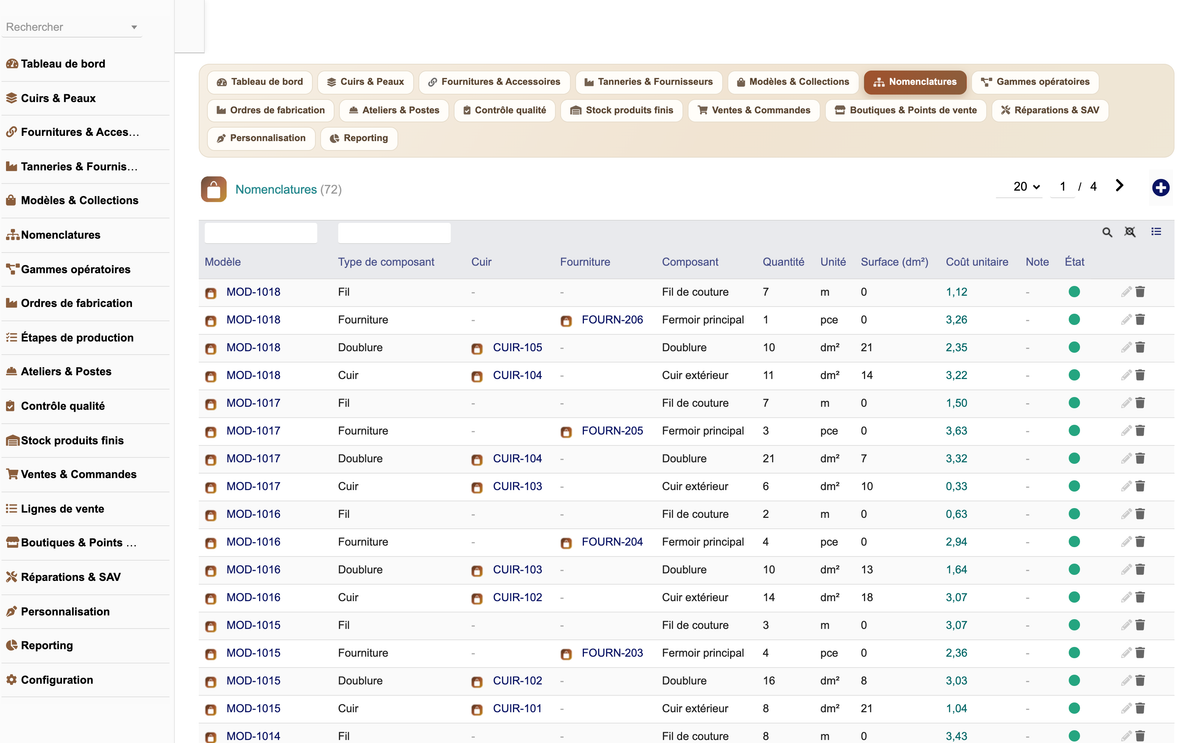
Task: Click the CUIR-105 bag icon
Action: tap(477, 349)
